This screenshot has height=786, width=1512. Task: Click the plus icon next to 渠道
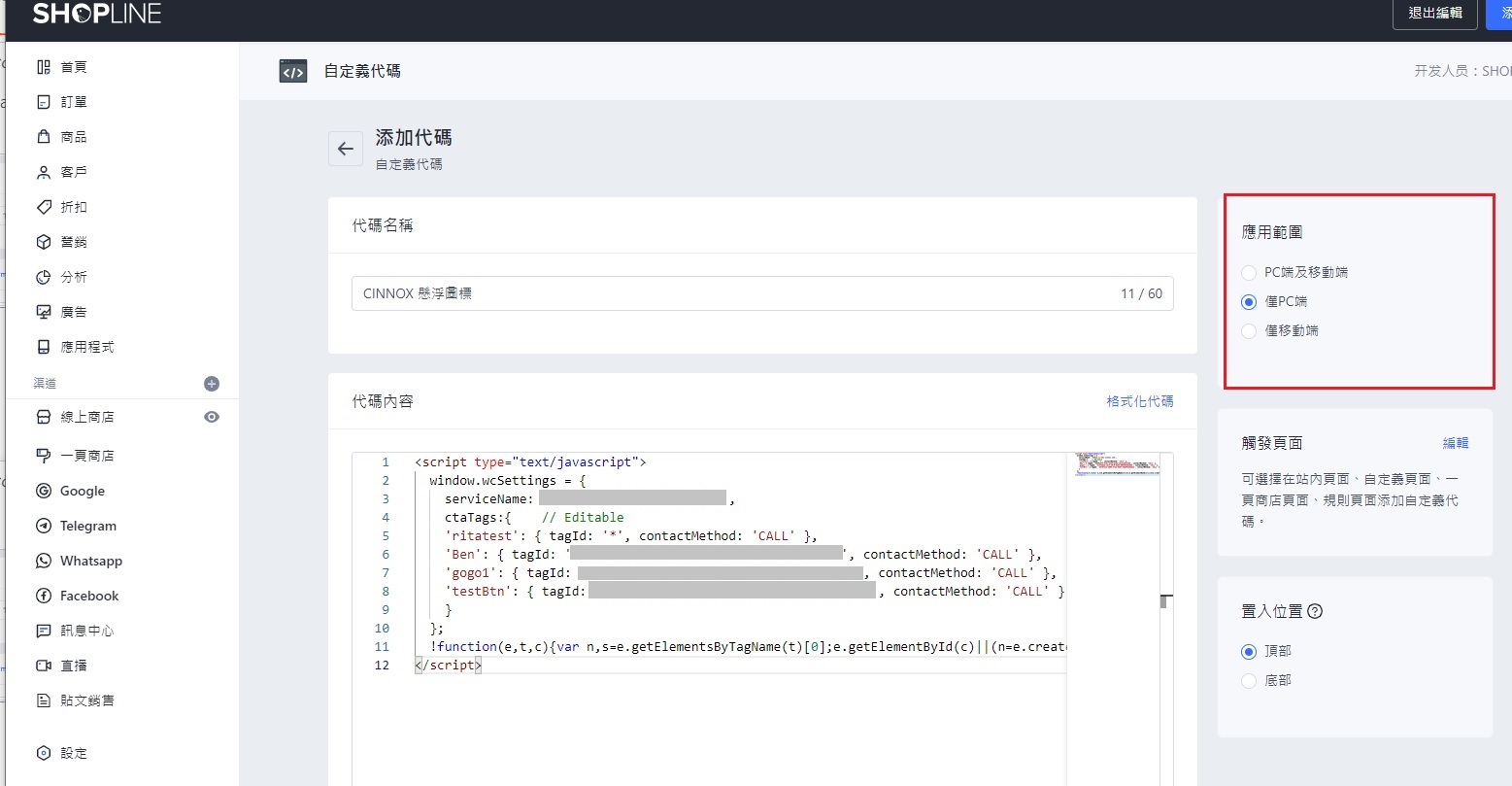tap(212, 384)
